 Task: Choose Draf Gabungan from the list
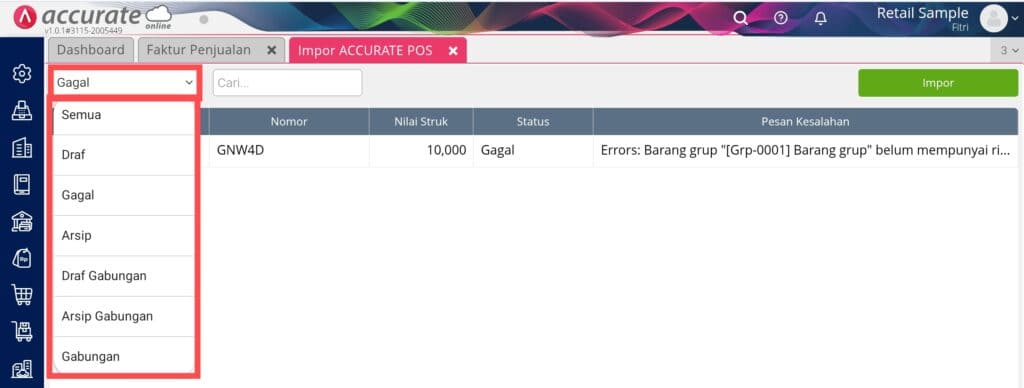click(123, 276)
